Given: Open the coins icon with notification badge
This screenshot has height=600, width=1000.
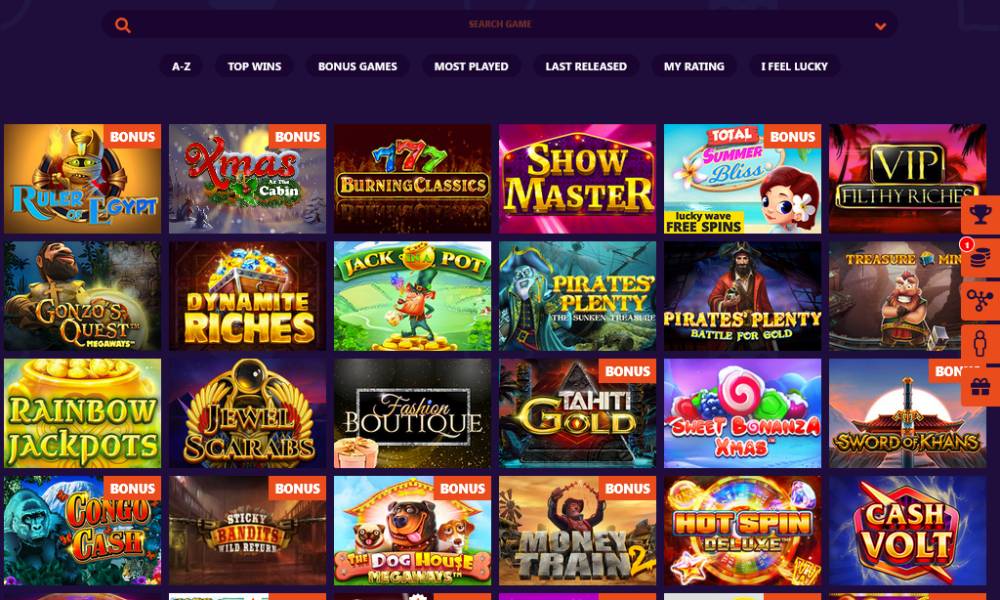Looking at the screenshot, I should [x=980, y=258].
